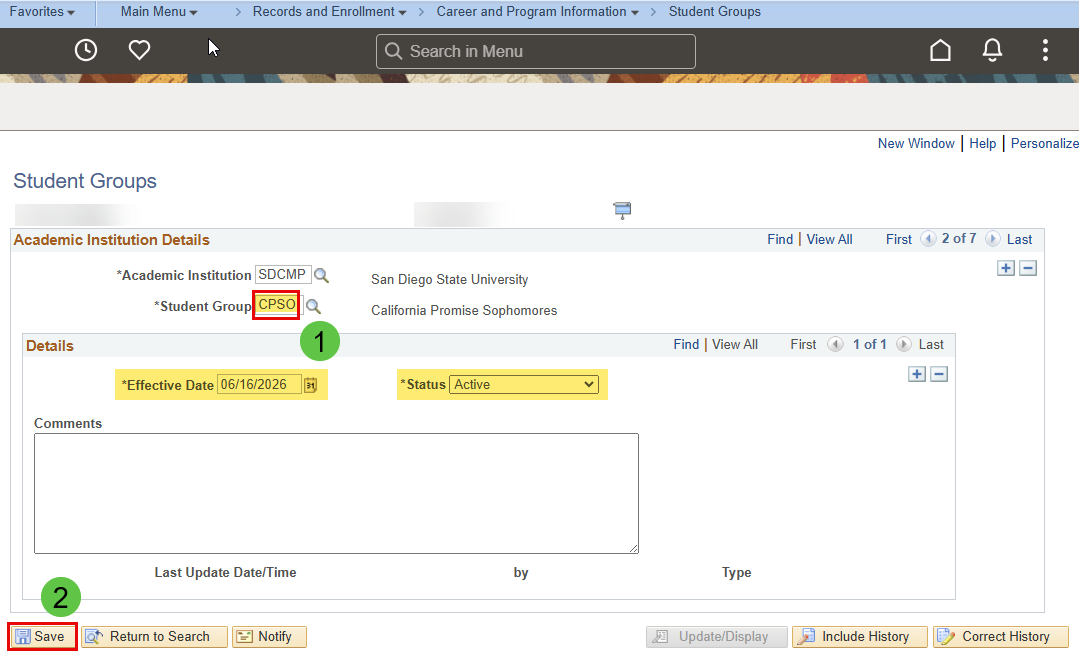Click View All in the Details section
Viewport: 1079px width, 665px height.
coord(735,344)
